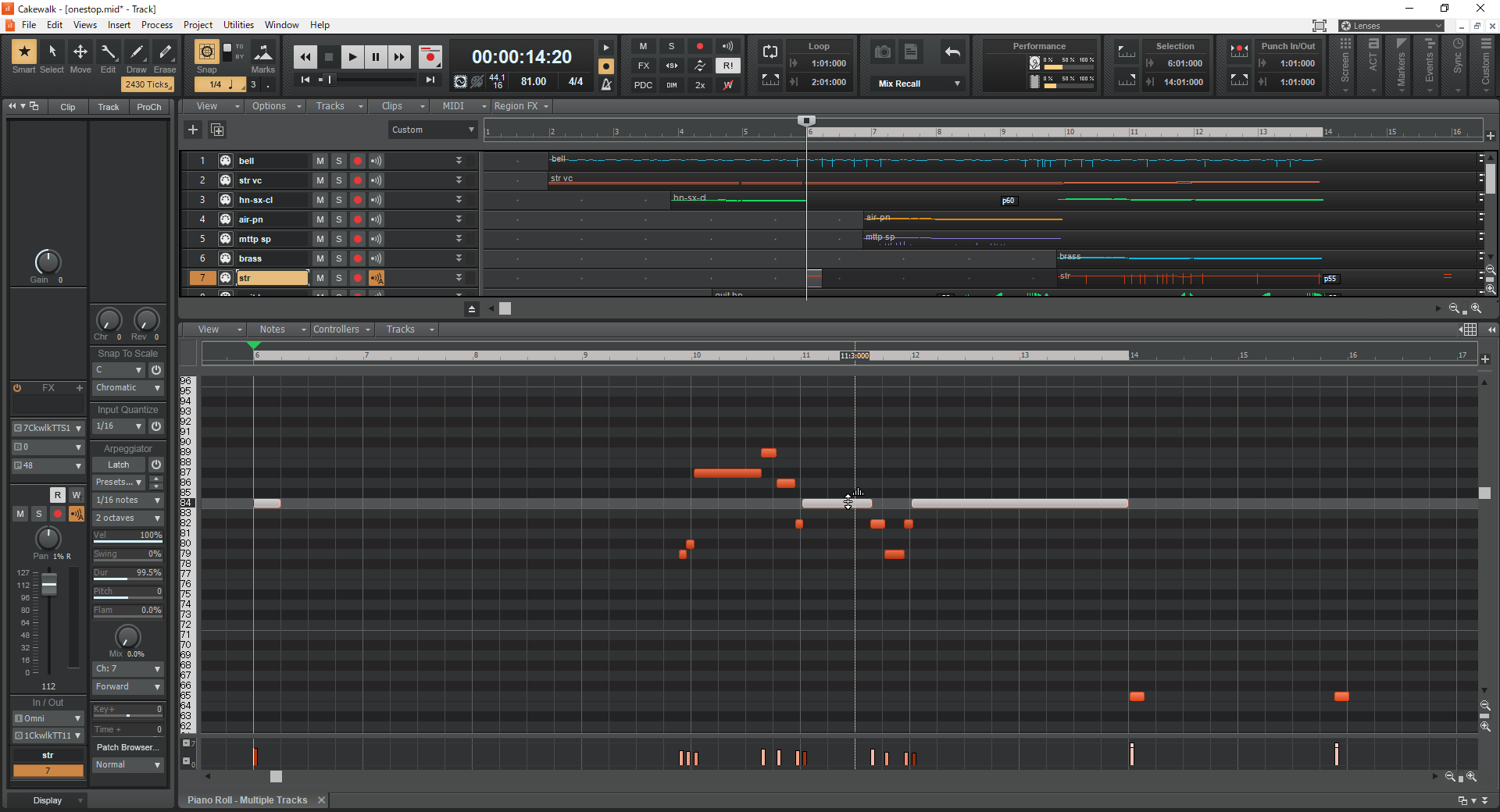Screen dimensions: 1500x812
Task: Fast forward the transport
Action: click(399, 56)
